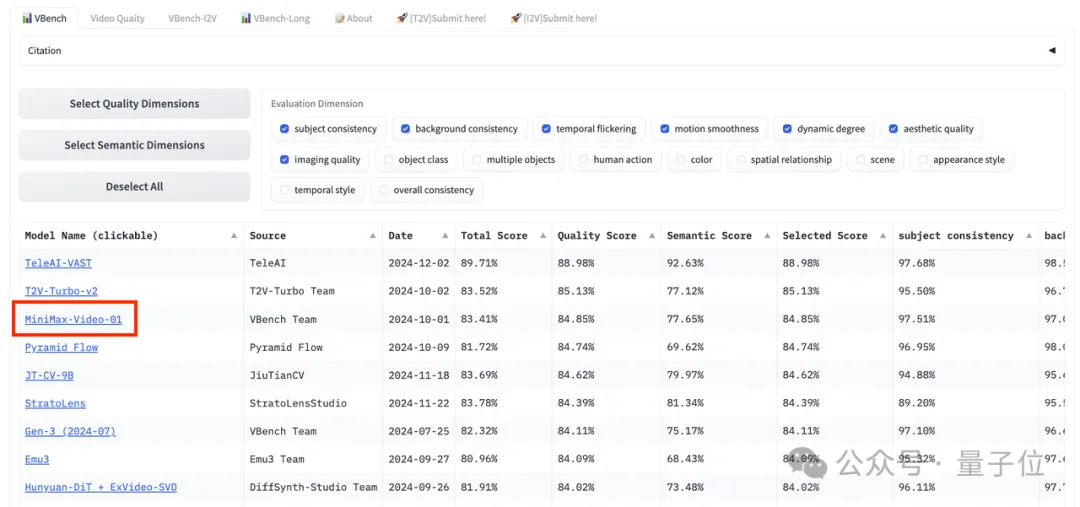Sort leaderboard by Date column arrows
Viewport: 1080px width, 507px height.
(444, 236)
